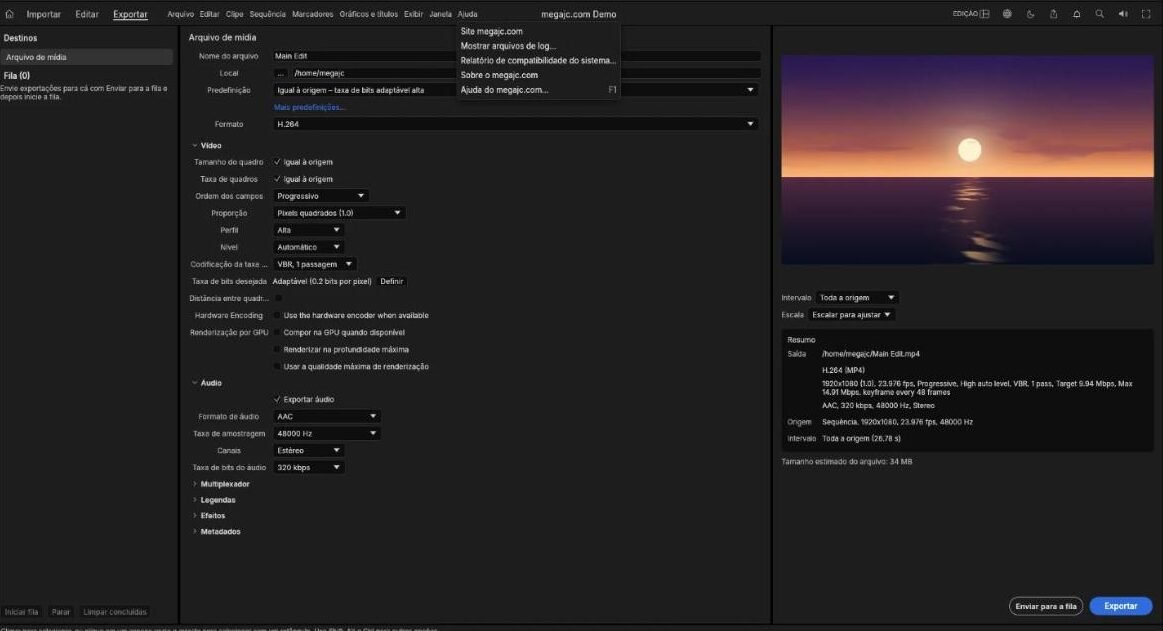Toggle fullscreen icon in top bar
The image size is (1163, 631).
tap(1146, 14)
